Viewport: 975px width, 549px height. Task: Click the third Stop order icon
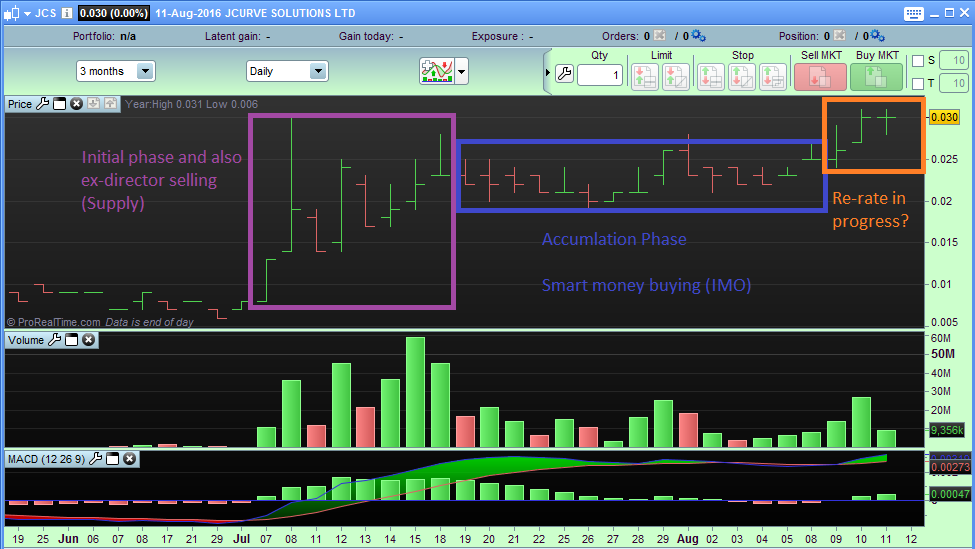coord(772,77)
